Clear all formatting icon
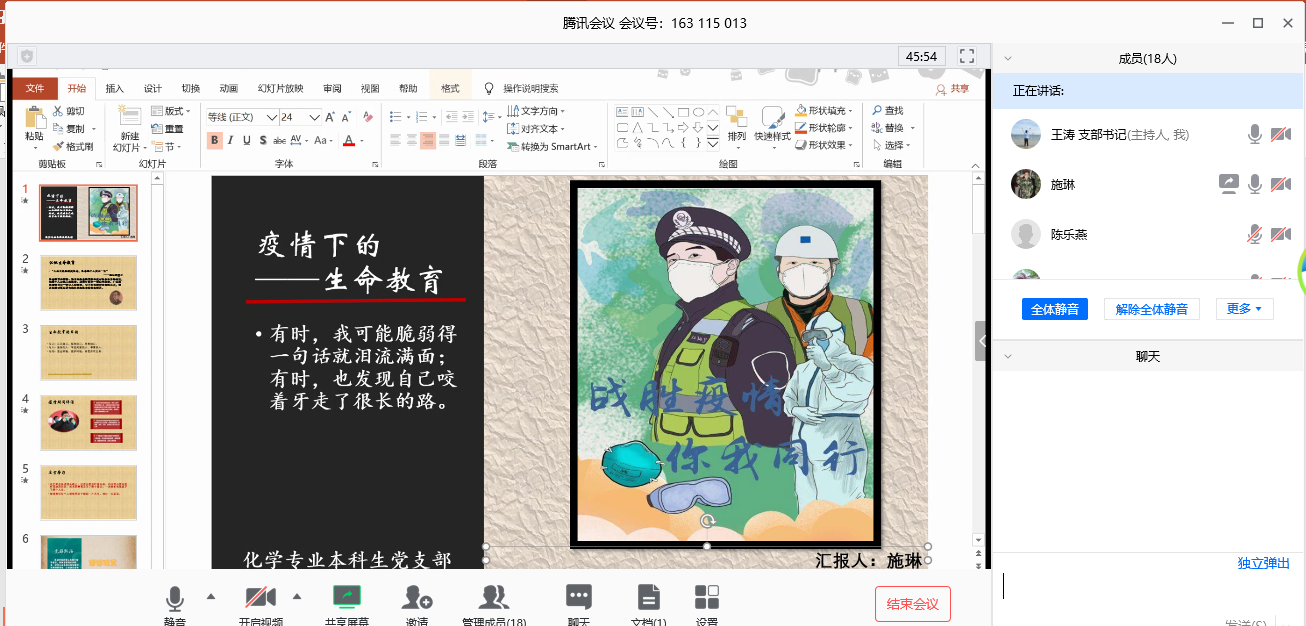 (368, 117)
